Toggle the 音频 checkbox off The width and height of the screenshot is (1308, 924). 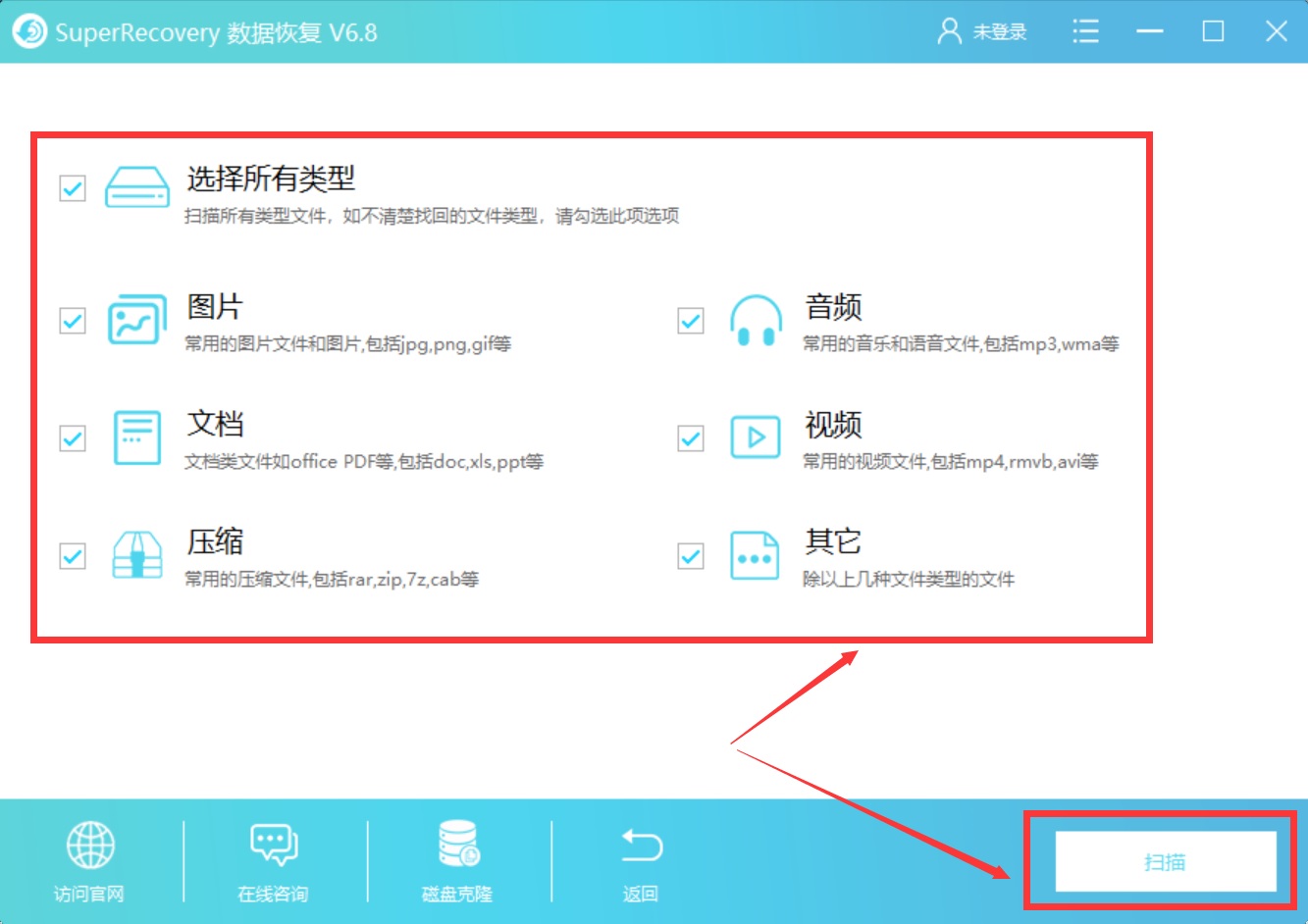pyautogui.click(x=690, y=321)
